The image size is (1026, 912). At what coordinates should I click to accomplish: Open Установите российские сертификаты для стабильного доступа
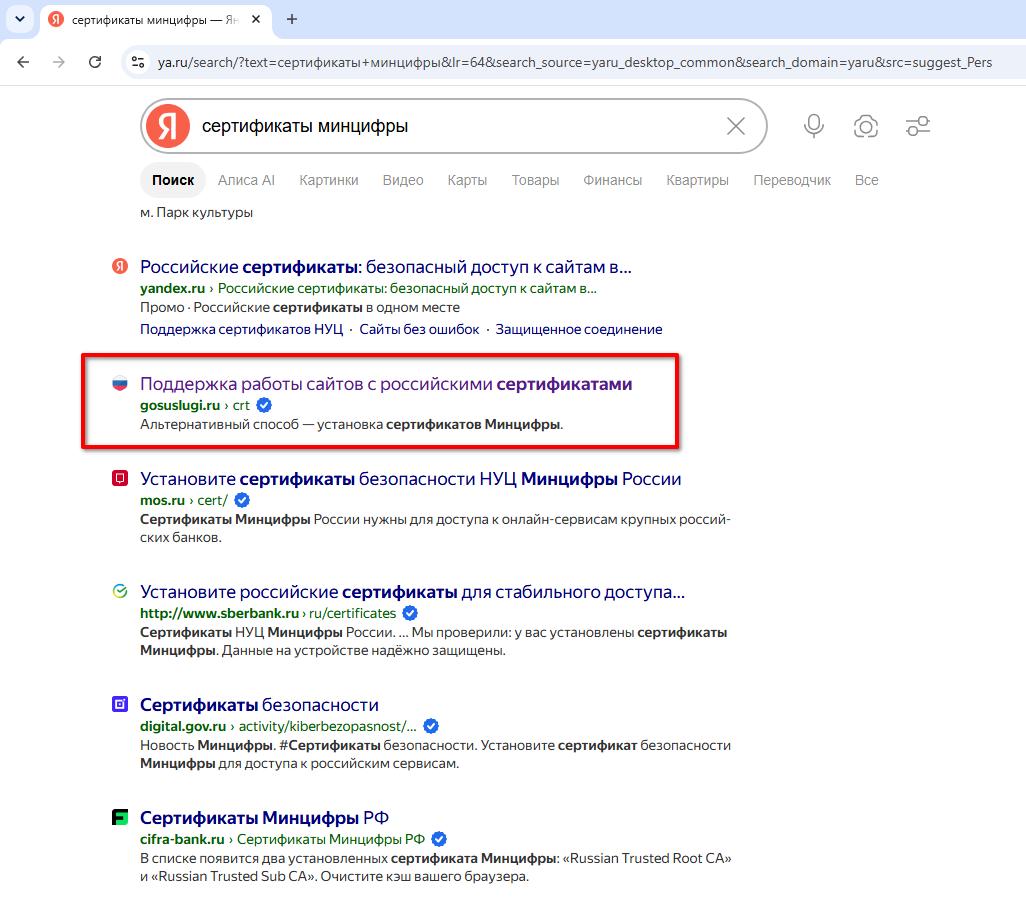pyautogui.click(x=412, y=592)
